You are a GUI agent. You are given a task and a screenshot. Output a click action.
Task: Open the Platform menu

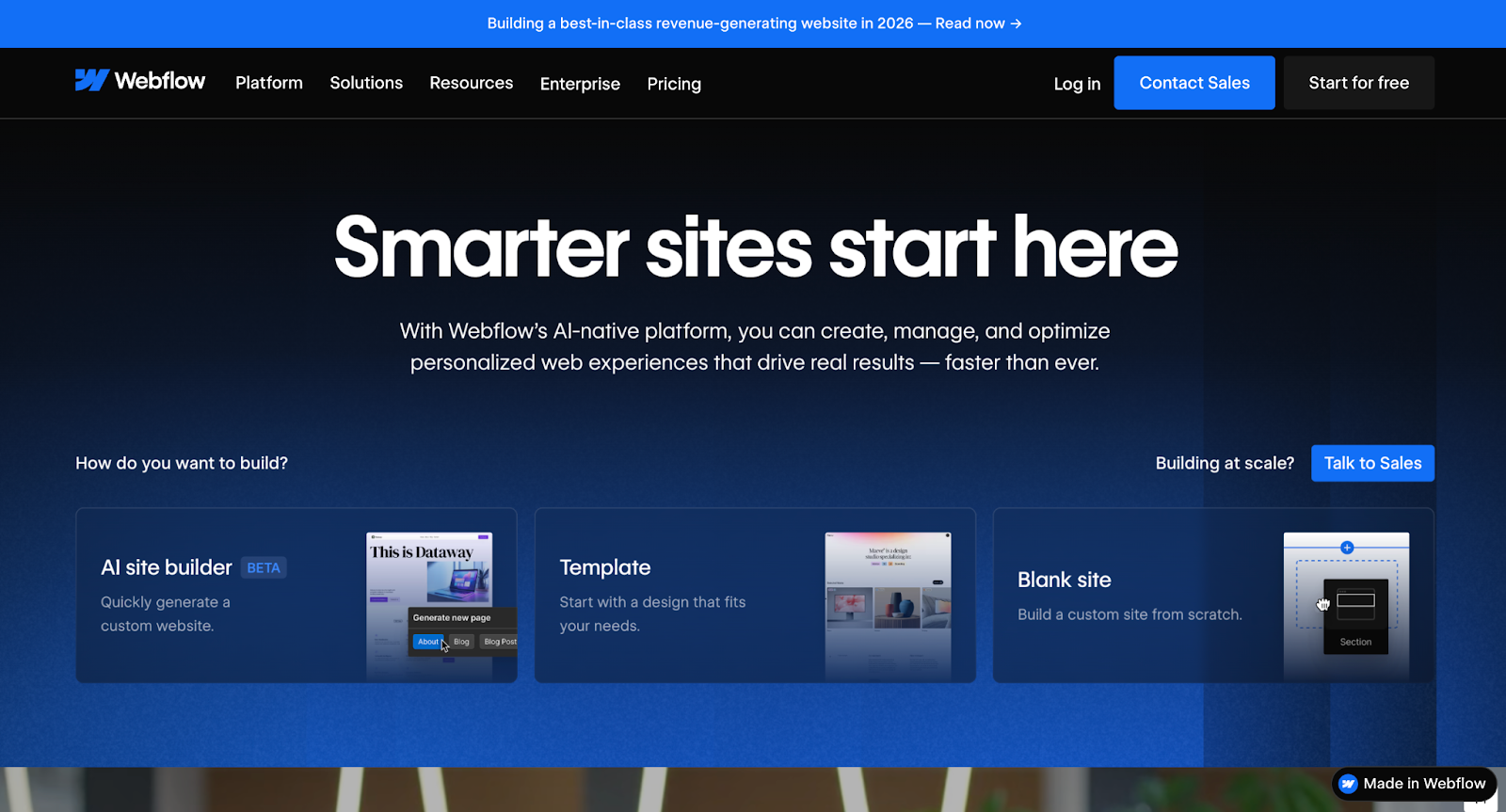[x=269, y=83]
